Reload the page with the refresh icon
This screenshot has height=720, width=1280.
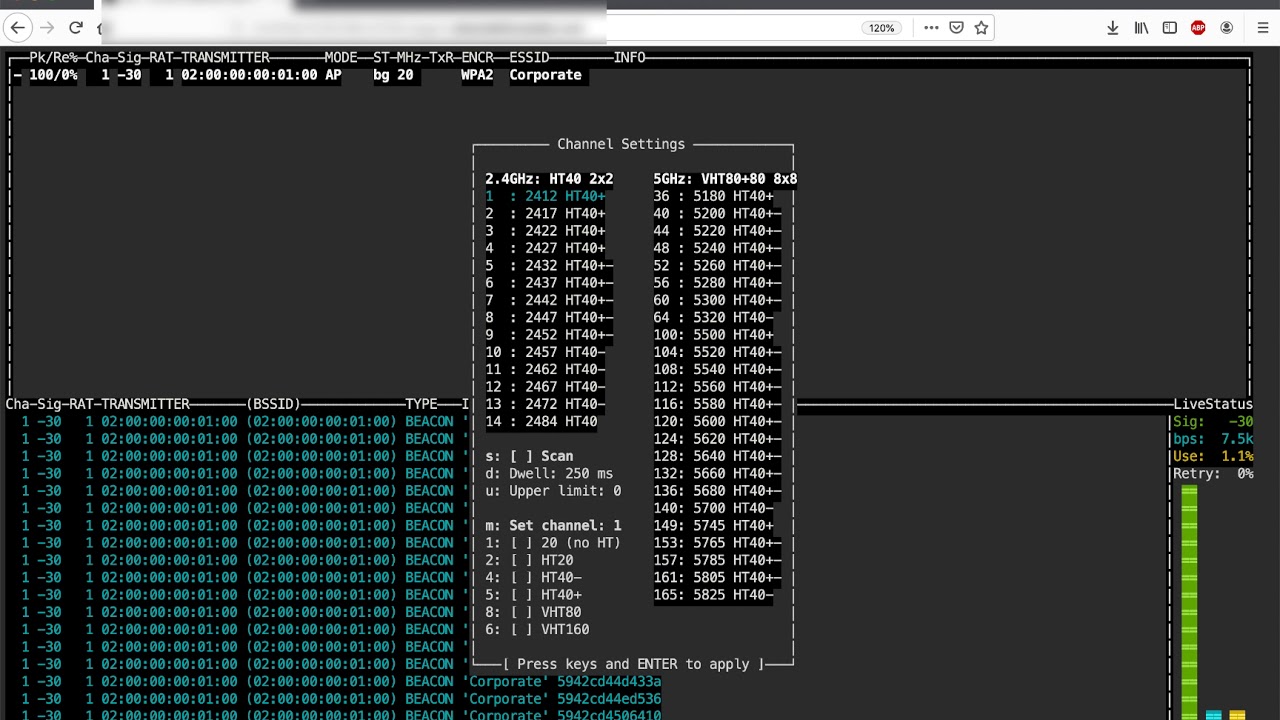tap(76, 28)
